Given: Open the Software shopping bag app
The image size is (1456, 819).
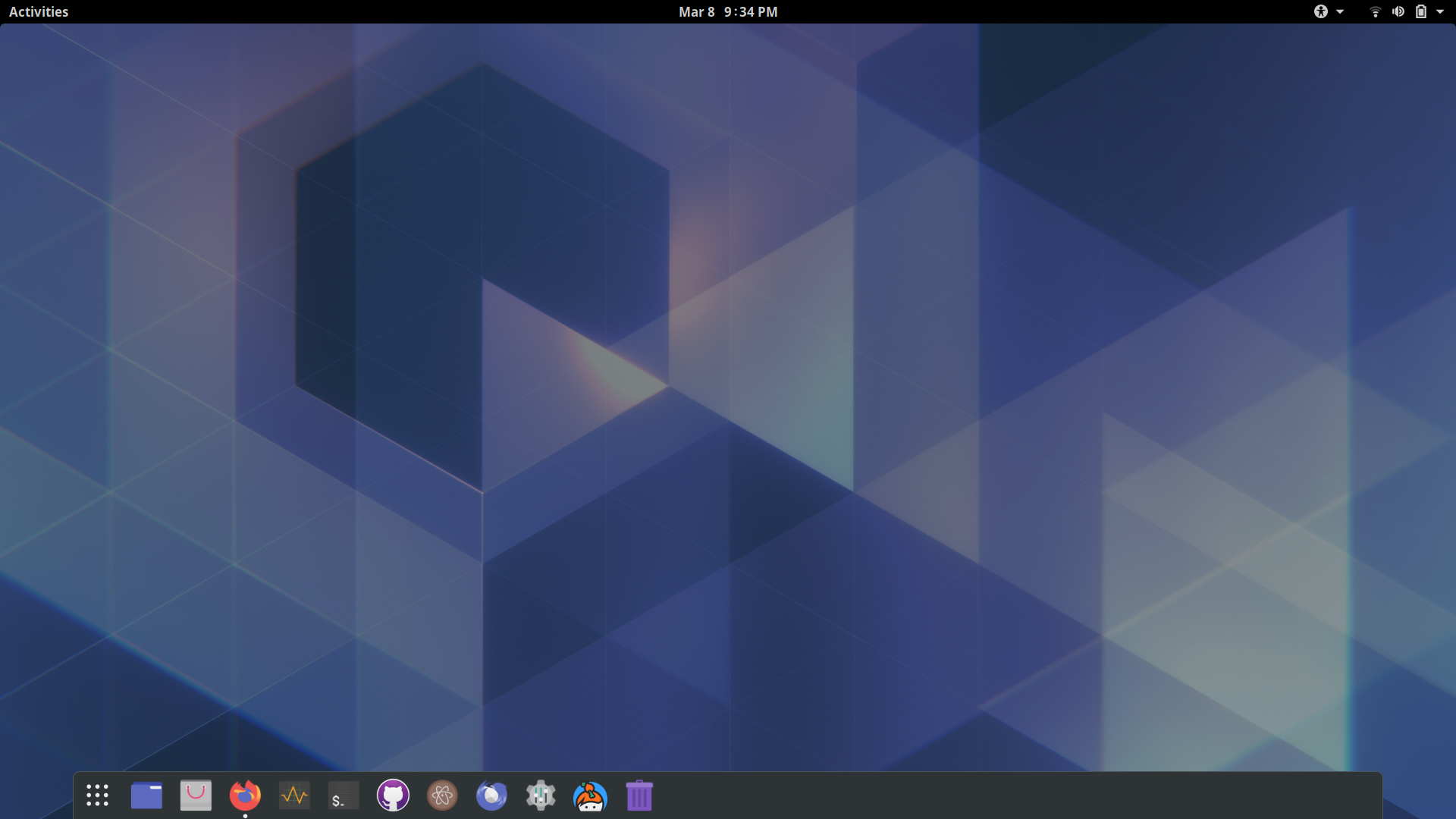Looking at the screenshot, I should click(x=196, y=795).
